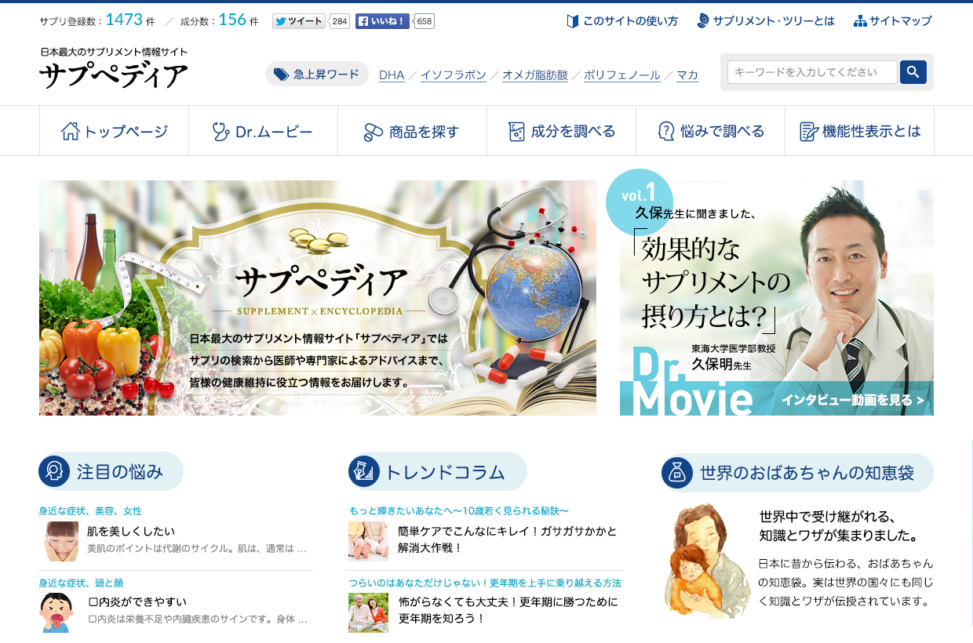Screen dimensions: 973x643
Task: Click the house icon for トップページ
Action: coord(70,131)
